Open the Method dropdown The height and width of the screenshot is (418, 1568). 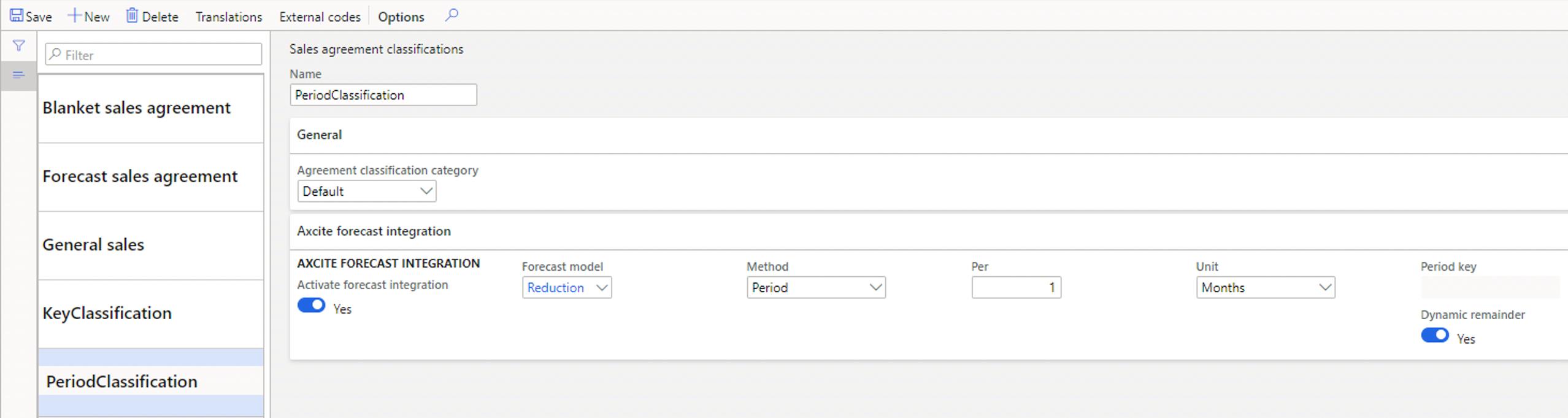coord(815,288)
